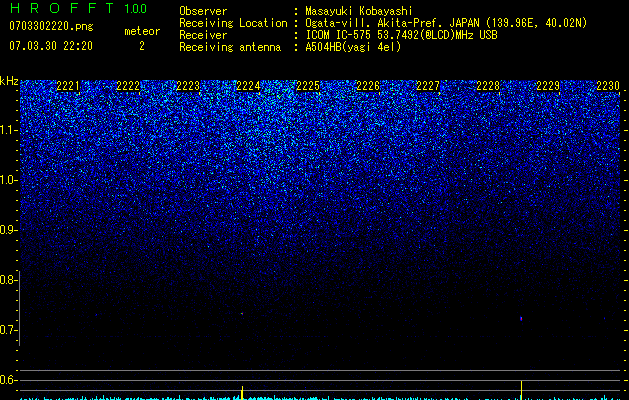Click the 0.8 kHz axis label
The width and height of the screenshot is (629, 400).
pyautogui.click(x=7, y=280)
